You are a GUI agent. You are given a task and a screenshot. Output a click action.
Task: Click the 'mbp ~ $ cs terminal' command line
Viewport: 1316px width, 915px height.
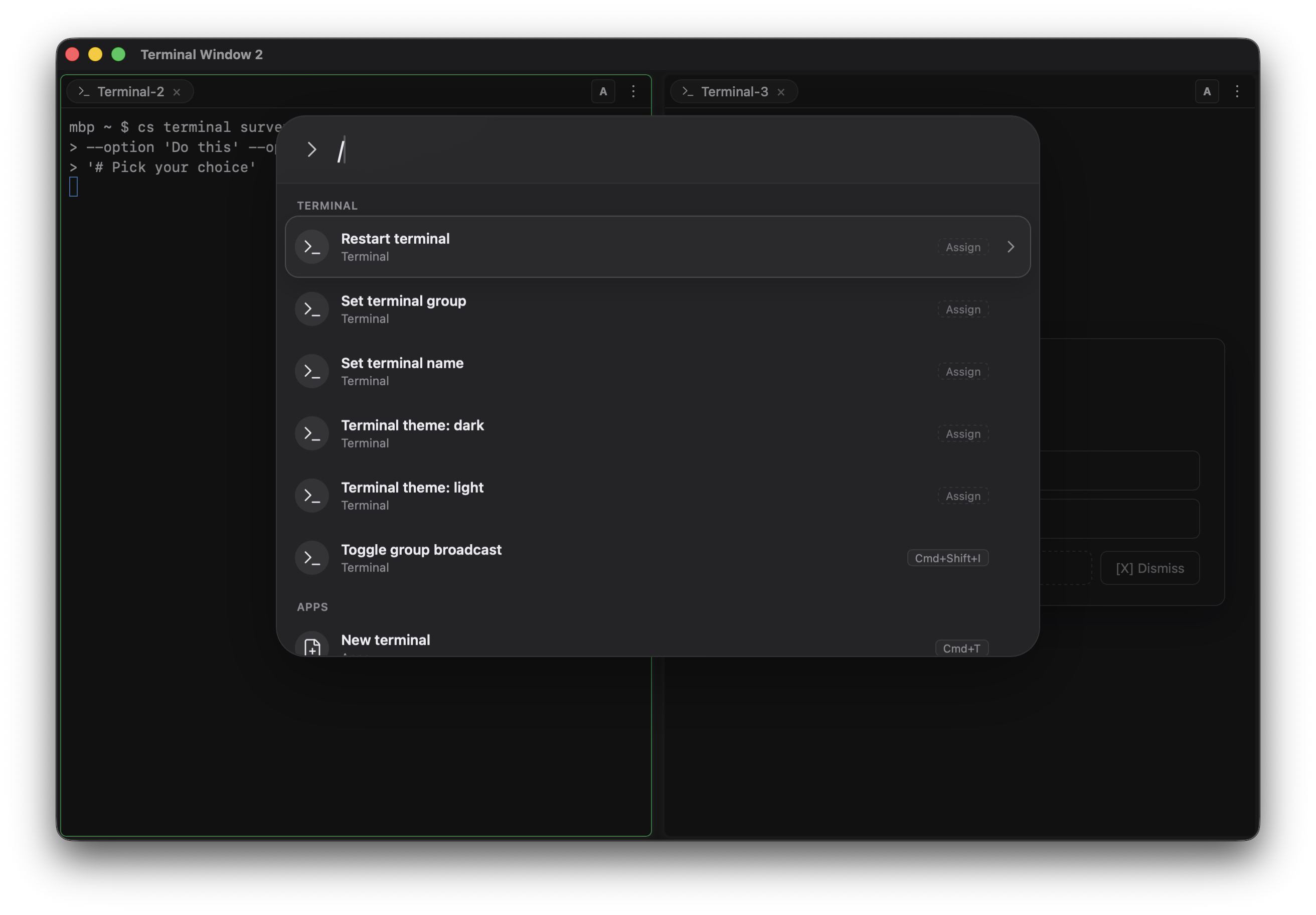click(173, 127)
